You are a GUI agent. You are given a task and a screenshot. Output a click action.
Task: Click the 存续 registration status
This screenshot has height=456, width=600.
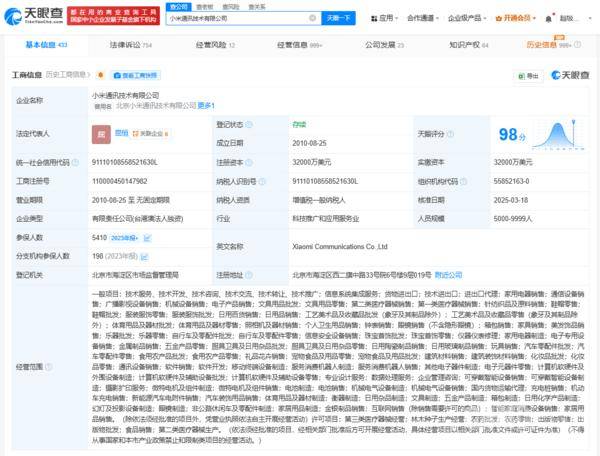(x=299, y=125)
